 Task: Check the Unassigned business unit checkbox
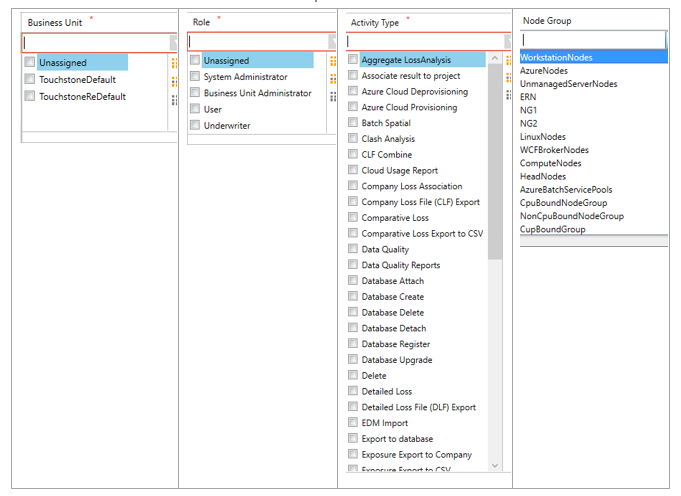coord(30,63)
